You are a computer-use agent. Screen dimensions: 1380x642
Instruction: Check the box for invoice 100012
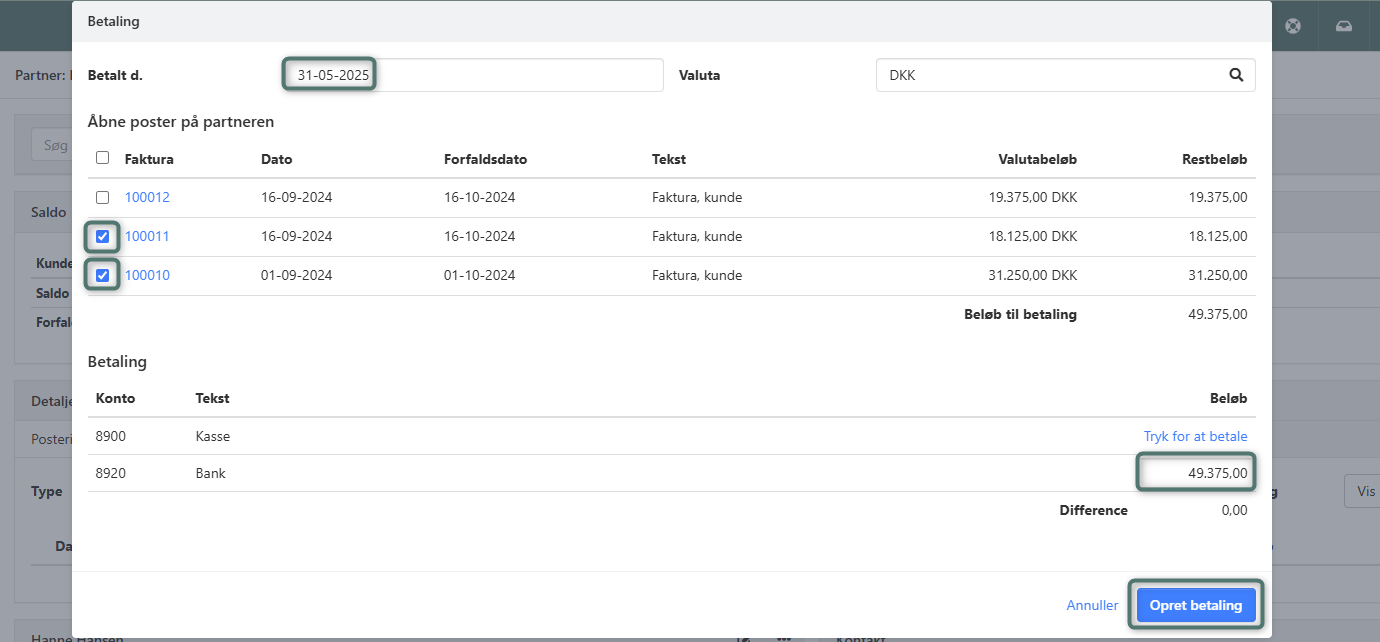coord(102,198)
